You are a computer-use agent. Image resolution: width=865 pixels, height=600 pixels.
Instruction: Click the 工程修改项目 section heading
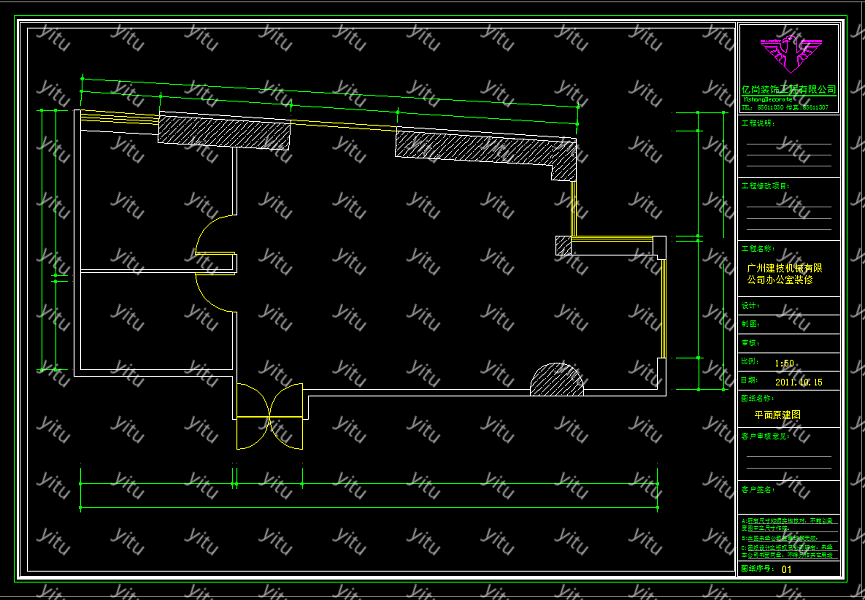click(764, 186)
